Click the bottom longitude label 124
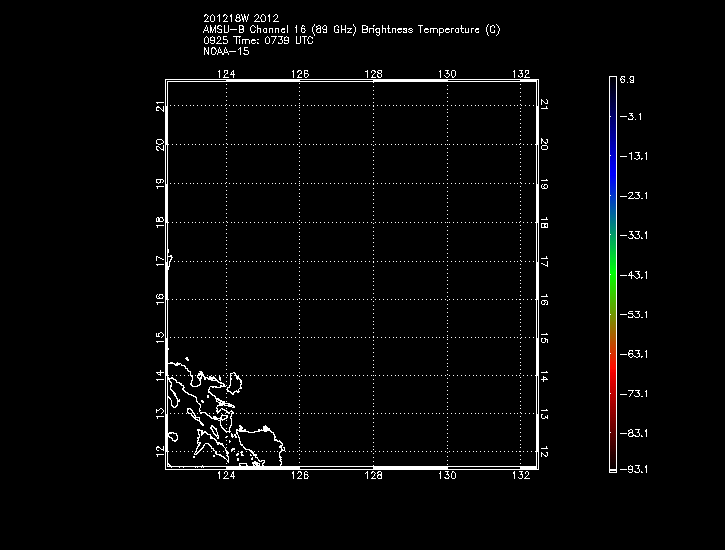725x550 pixels. [x=226, y=475]
